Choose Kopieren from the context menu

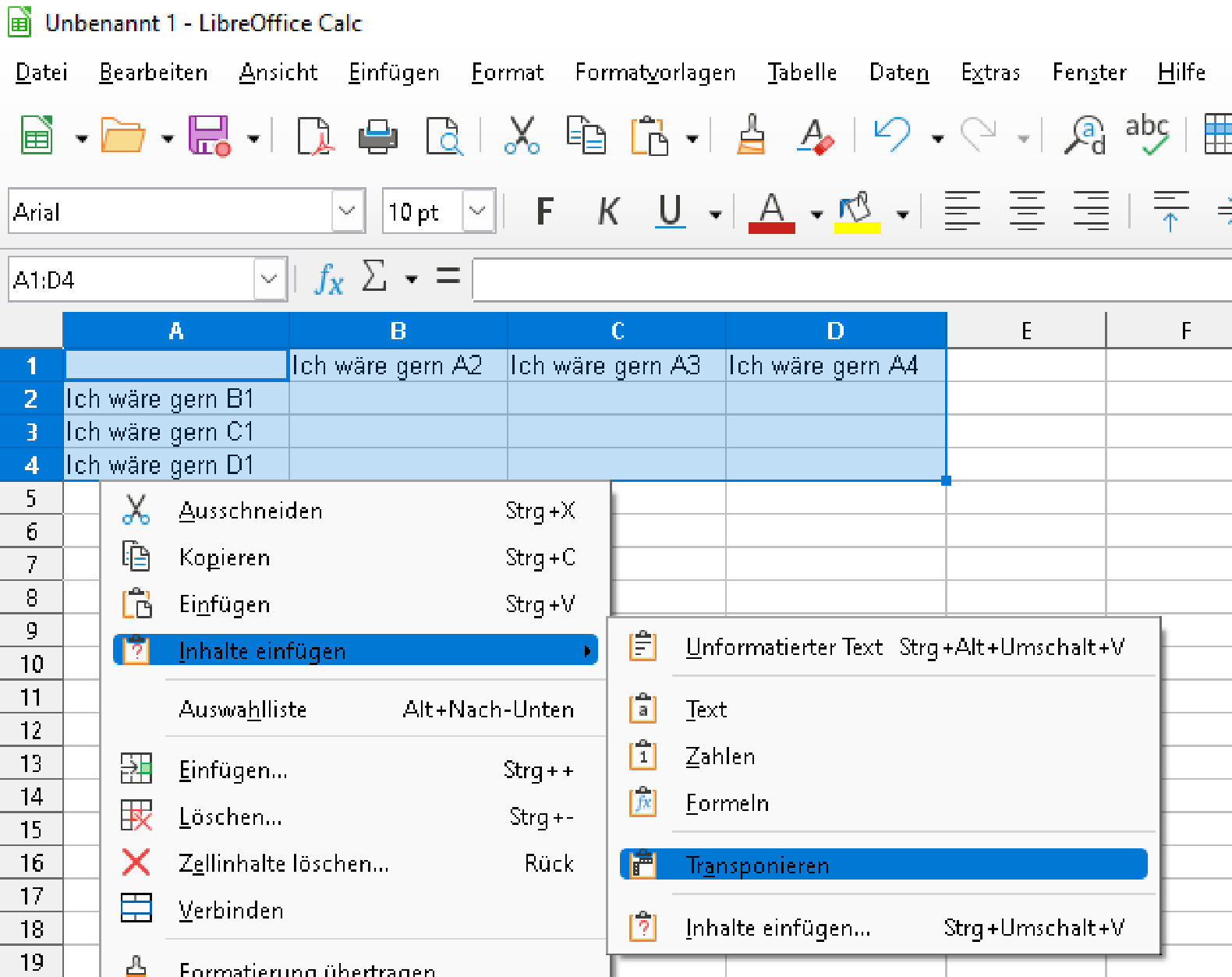tap(225, 558)
